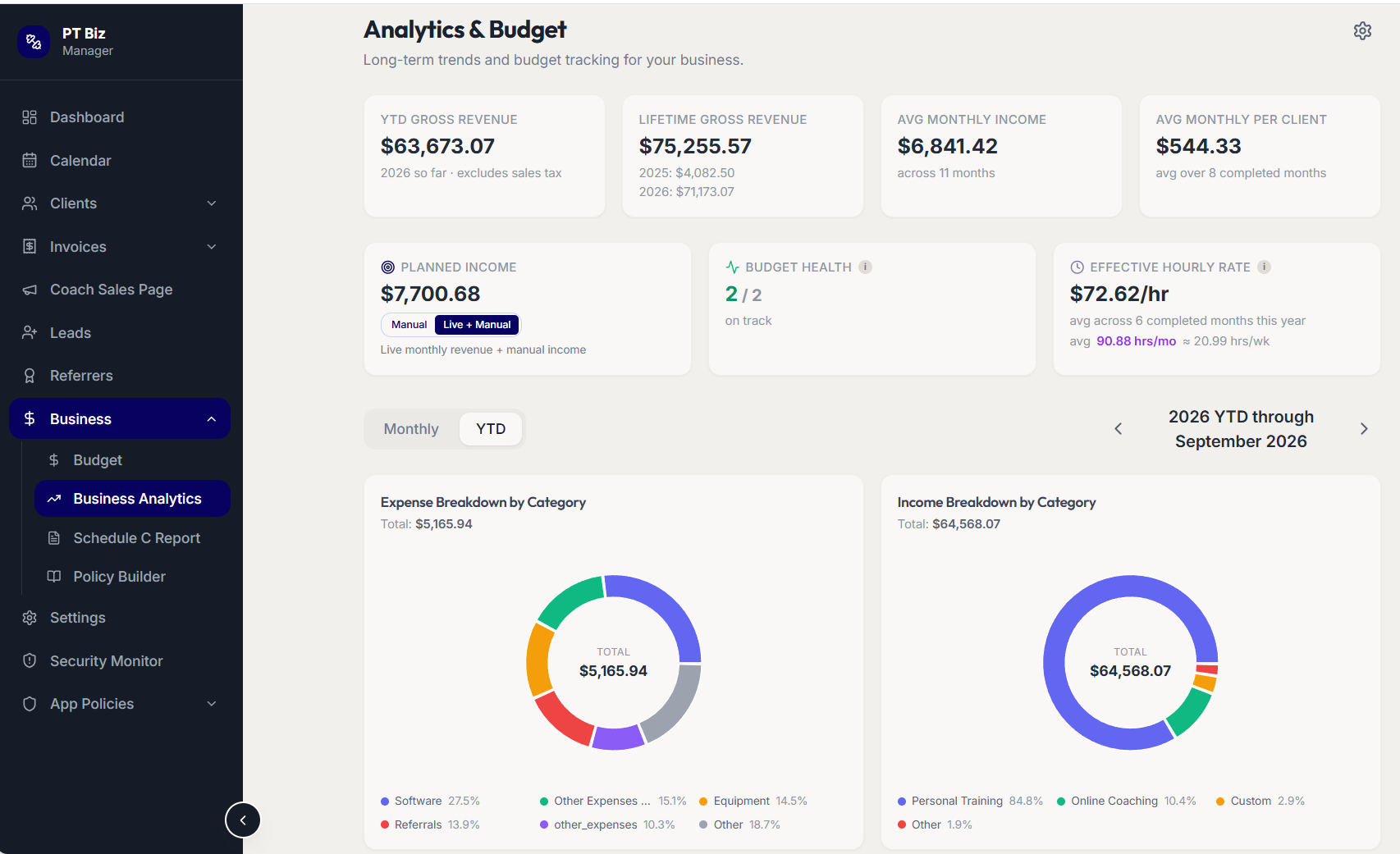Open the analytics settings gear icon
This screenshot has width=1400, height=854.
(x=1362, y=30)
